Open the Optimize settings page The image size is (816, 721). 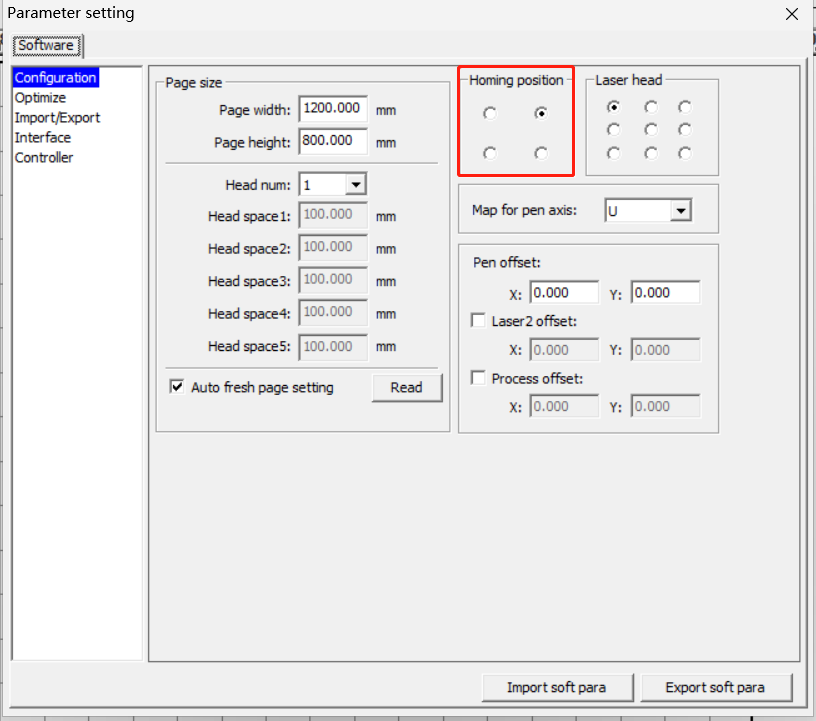pyautogui.click(x=40, y=98)
